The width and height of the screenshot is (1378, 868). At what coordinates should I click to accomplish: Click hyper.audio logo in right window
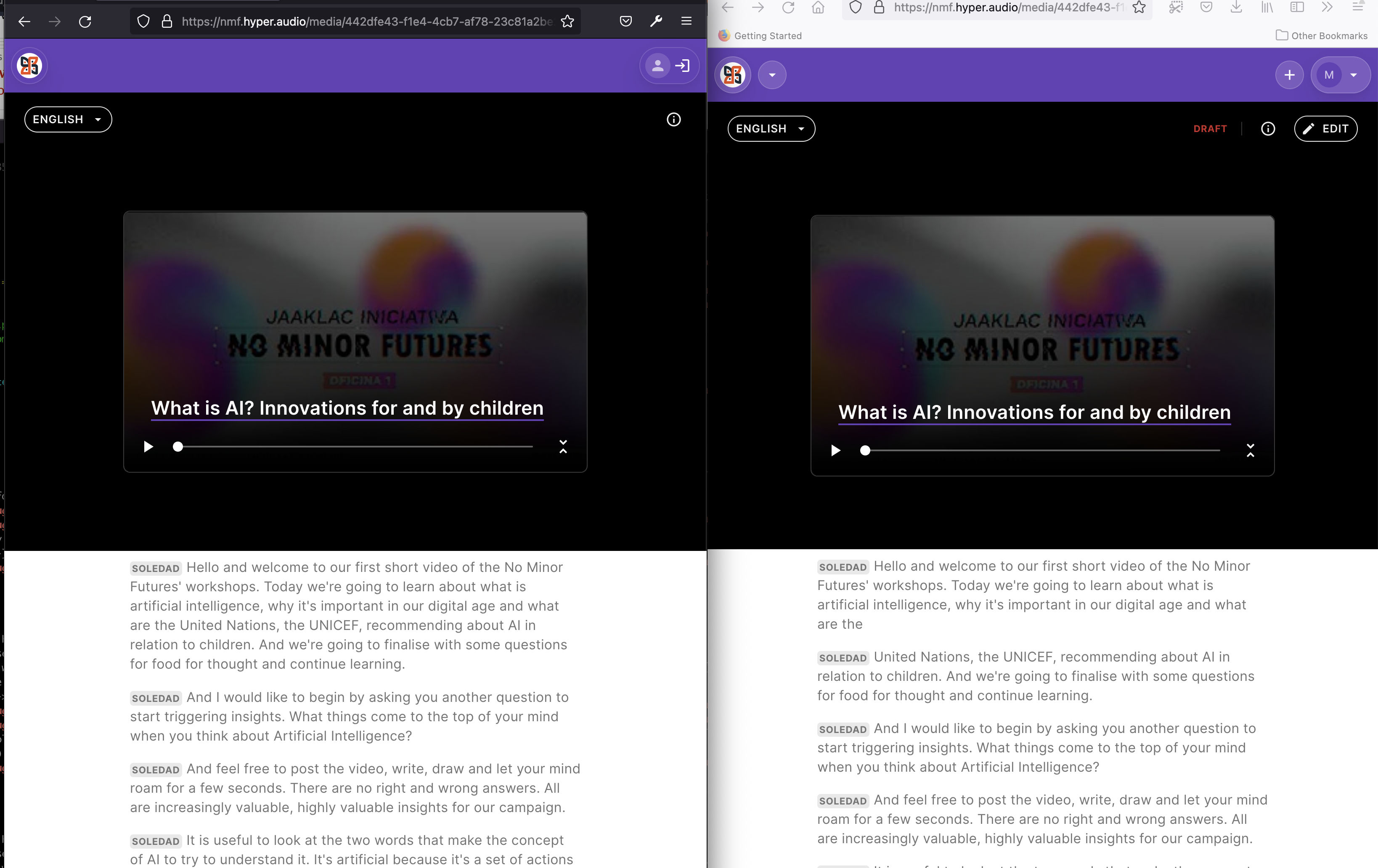click(x=733, y=75)
